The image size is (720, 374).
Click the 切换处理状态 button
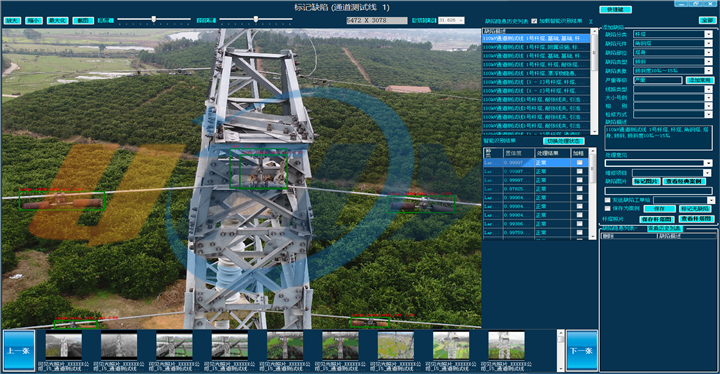[564, 141]
